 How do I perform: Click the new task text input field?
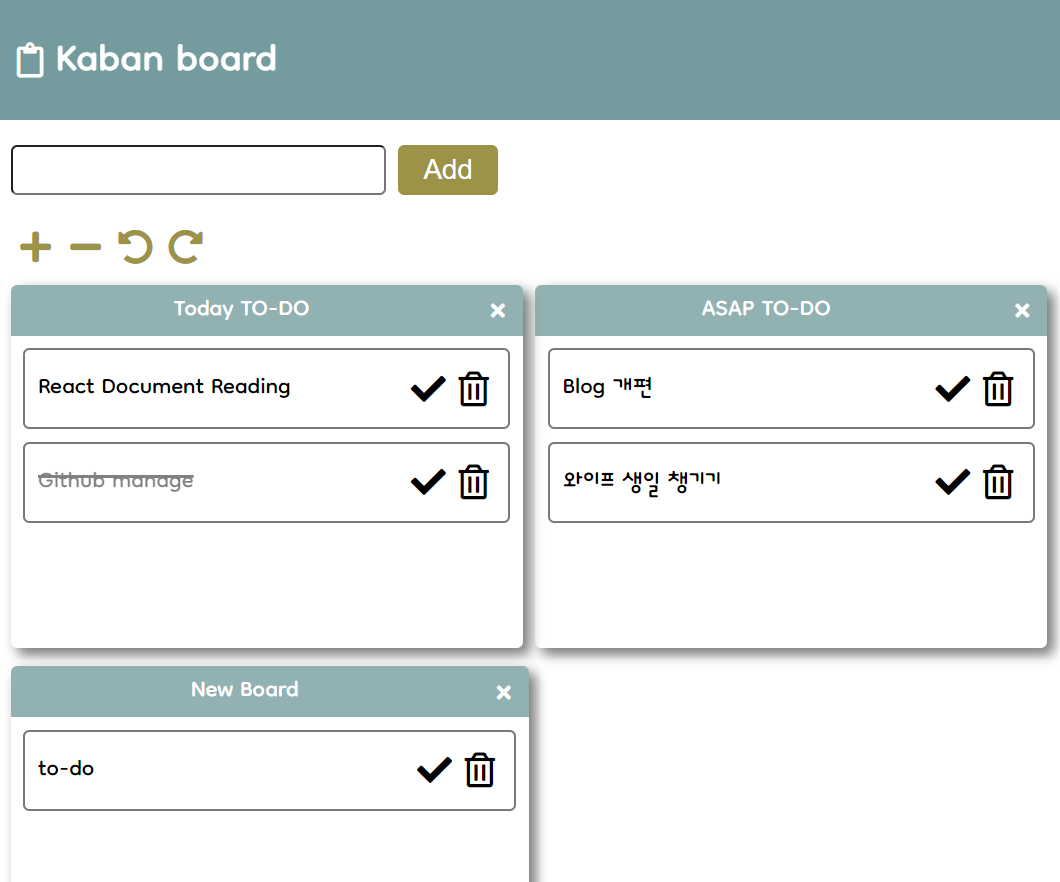[197, 169]
